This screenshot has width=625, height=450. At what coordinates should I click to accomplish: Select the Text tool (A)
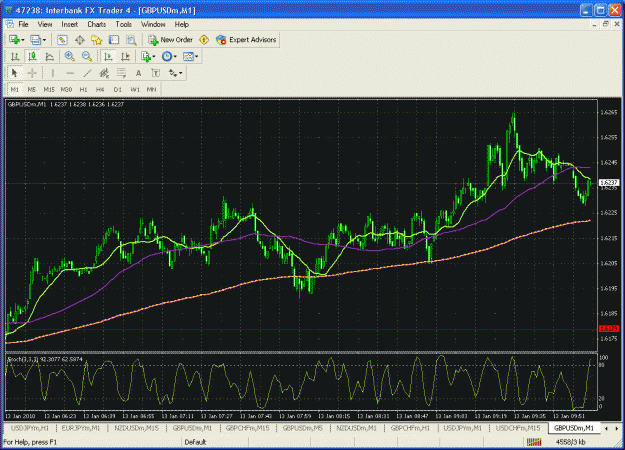[138, 73]
